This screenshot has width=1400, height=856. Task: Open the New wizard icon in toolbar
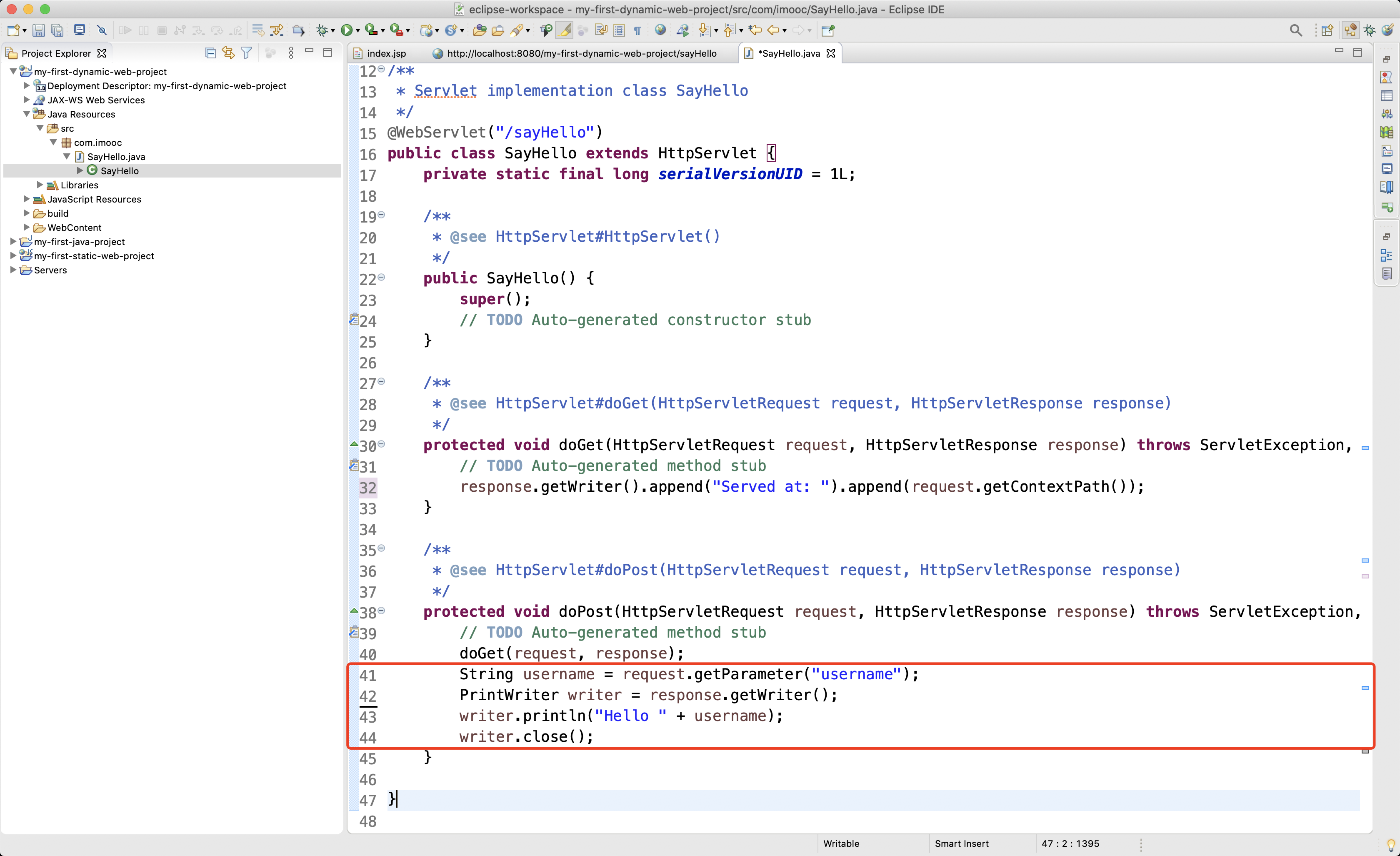click(14, 30)
